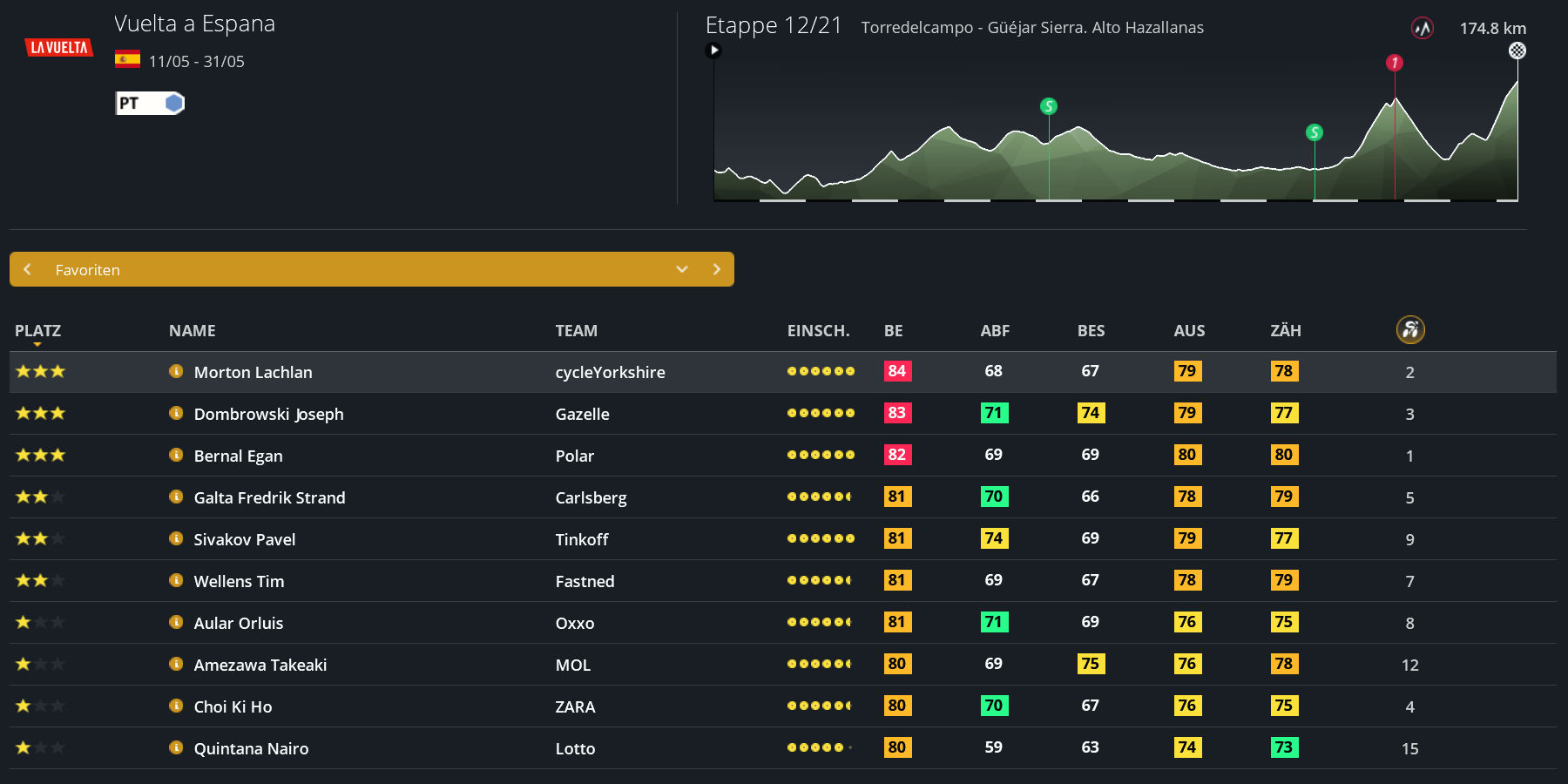Click the stage profile start play marker

713,50
